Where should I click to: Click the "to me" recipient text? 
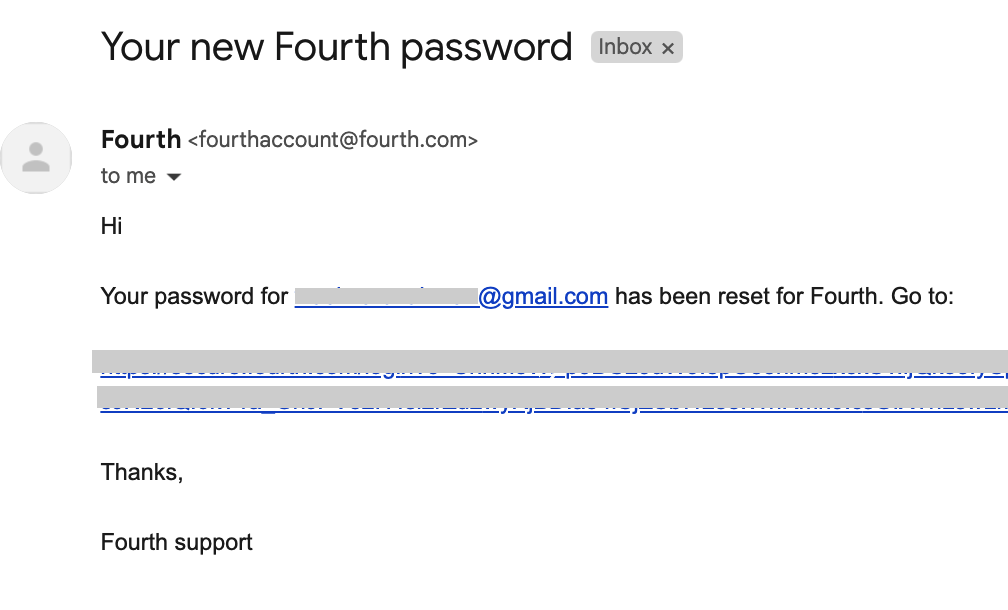[128, 175]
